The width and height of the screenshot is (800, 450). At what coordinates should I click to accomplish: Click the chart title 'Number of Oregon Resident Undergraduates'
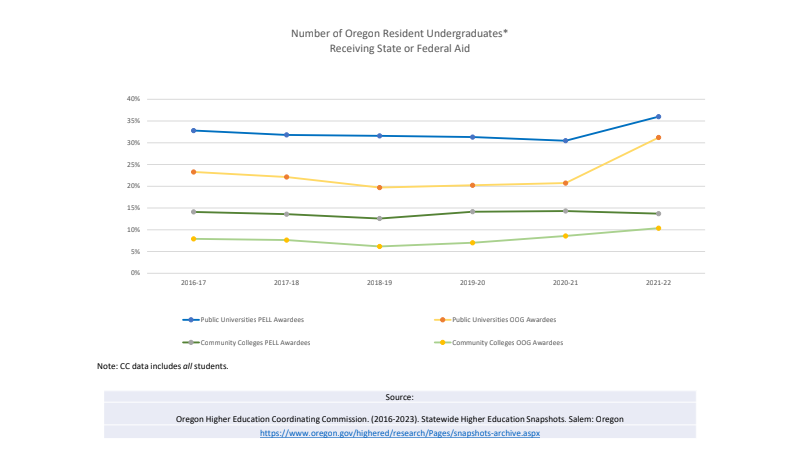click(x=399, y=33)
